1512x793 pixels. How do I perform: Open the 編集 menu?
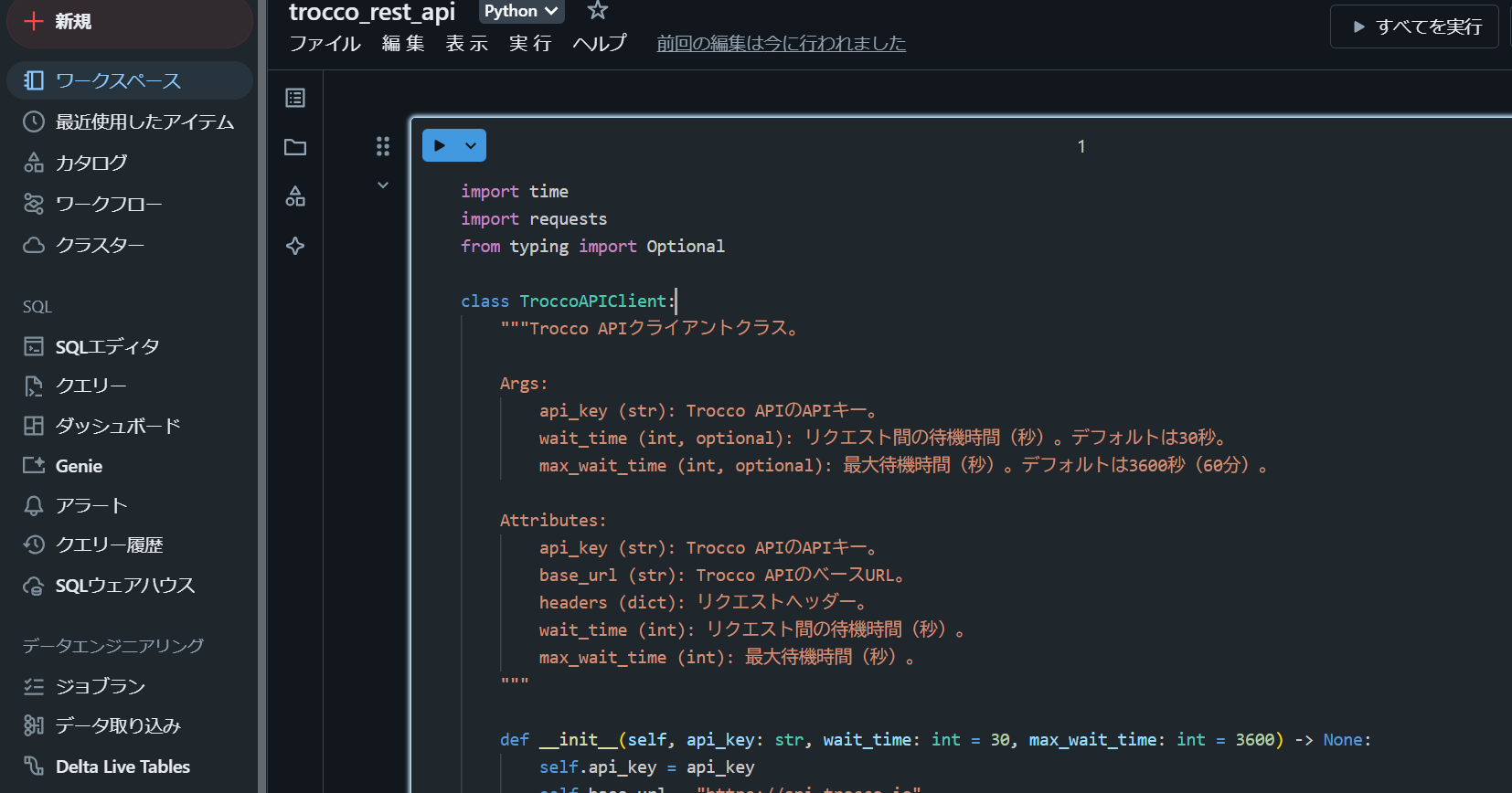[403, 43]
